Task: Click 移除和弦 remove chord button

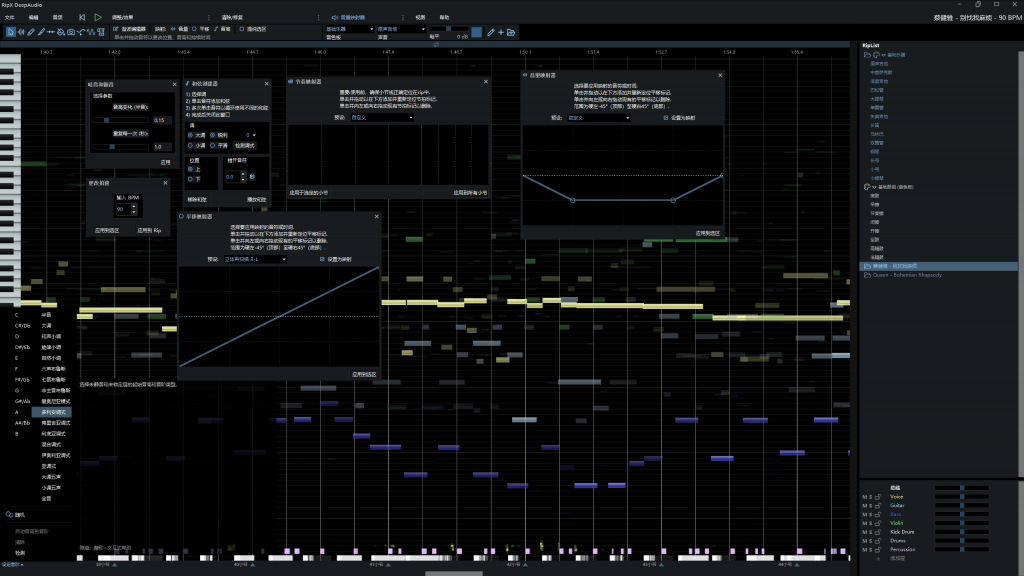Action: coord(197,199)
